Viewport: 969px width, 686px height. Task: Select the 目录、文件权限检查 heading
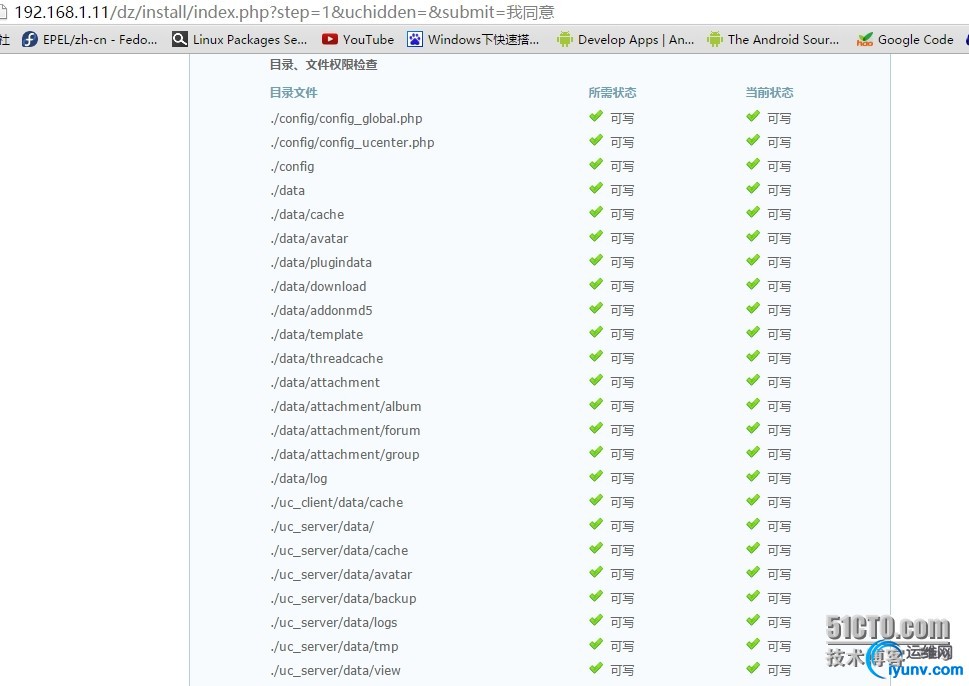[323, 65]
